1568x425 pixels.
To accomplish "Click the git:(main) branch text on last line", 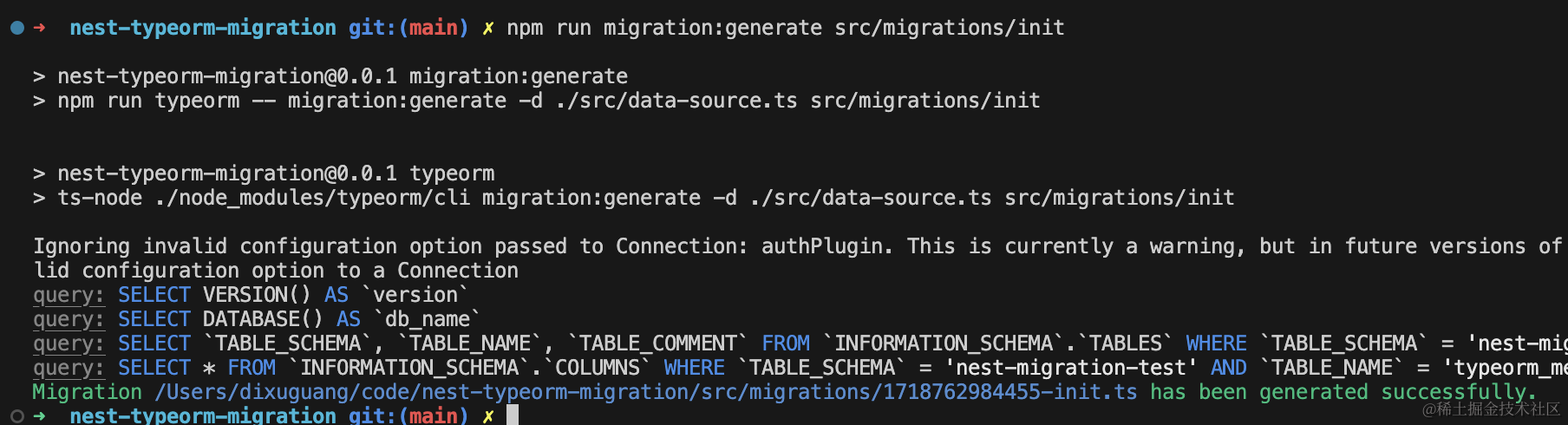I will click(408, 416).
